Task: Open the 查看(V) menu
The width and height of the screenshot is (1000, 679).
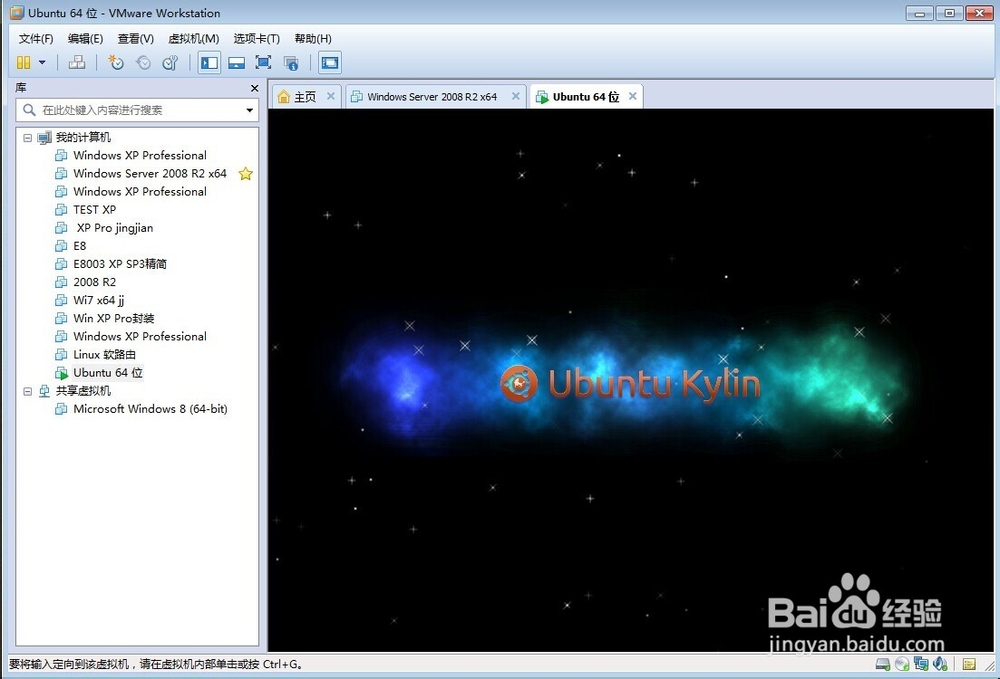Action: (x=136, y=39)
